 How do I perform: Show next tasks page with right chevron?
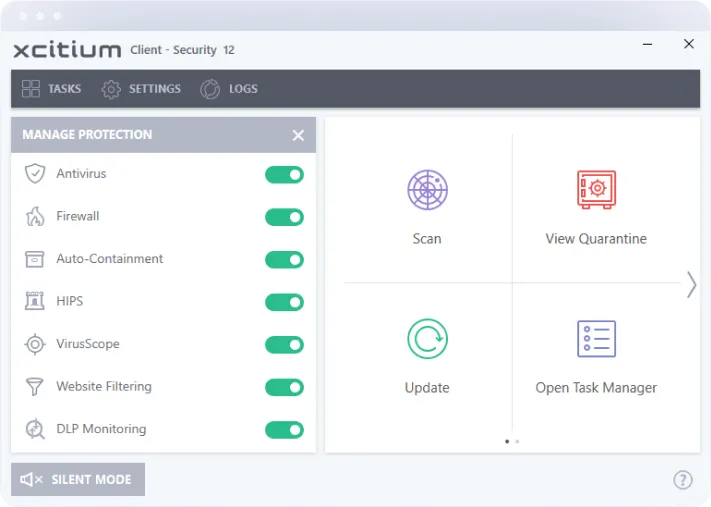pyautogui.click(x=691, y=285)
